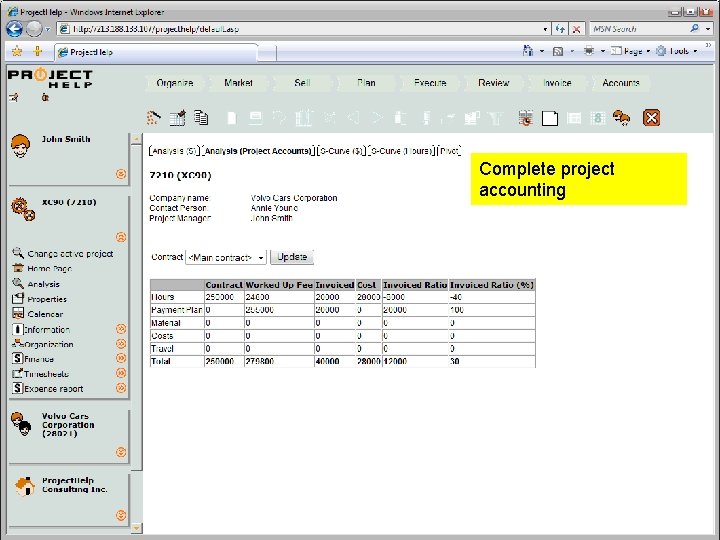Expand the Timesheets submenu arrow

pyautogui.click(x=121, y=373)
